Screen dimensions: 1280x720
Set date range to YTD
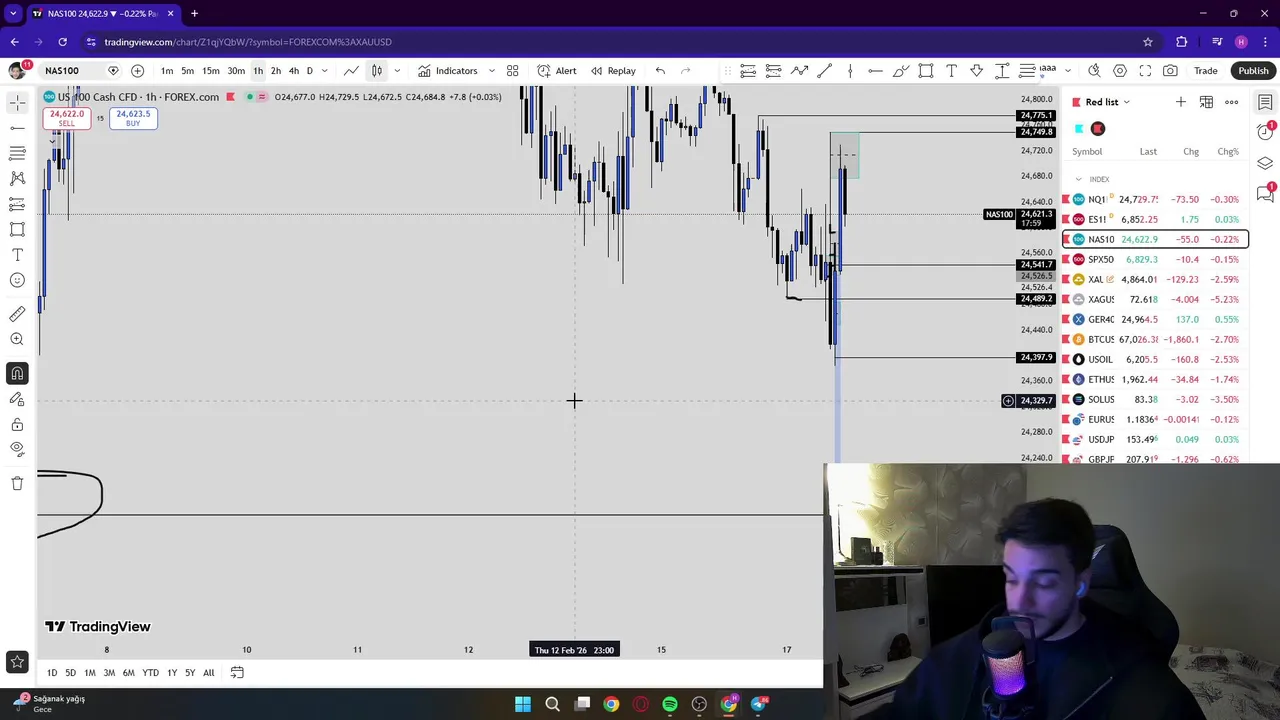pos(150,673)
